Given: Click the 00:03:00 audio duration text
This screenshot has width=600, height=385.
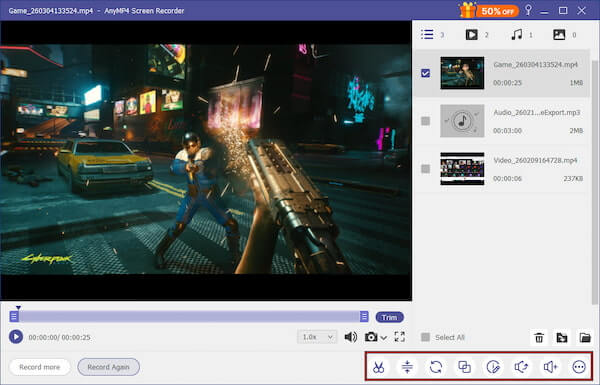Looking at the screenshot, I should tap(507, 131).
